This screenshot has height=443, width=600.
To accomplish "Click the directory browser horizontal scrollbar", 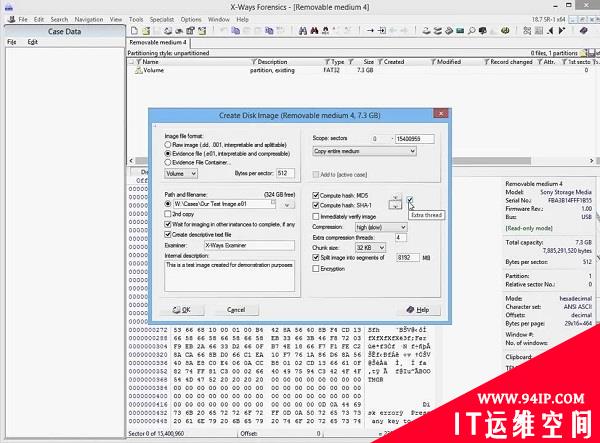I will click(362, 161).
